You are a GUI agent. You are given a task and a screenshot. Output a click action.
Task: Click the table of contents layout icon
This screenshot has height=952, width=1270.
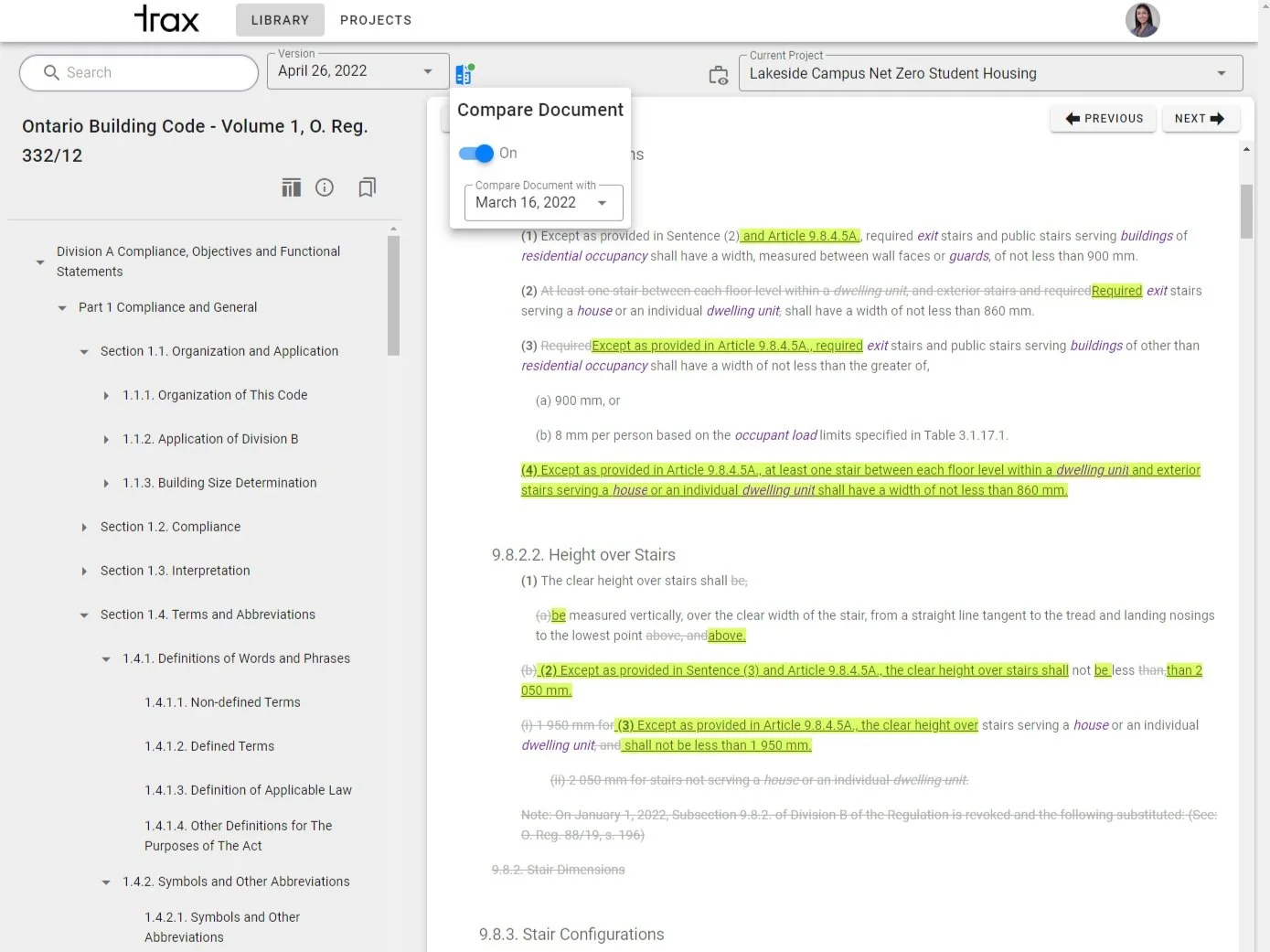(291, 187)
